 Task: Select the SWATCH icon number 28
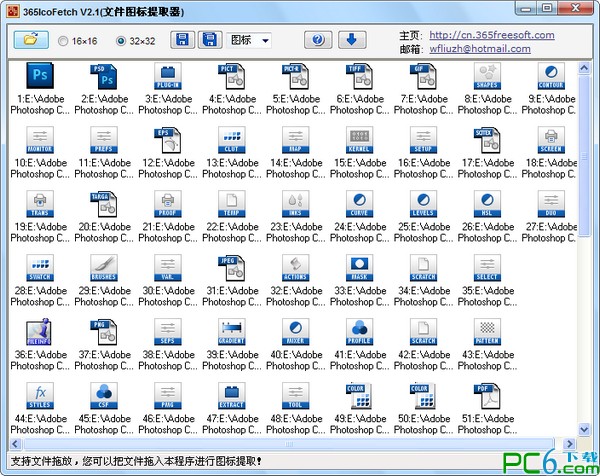click(40, 267)
